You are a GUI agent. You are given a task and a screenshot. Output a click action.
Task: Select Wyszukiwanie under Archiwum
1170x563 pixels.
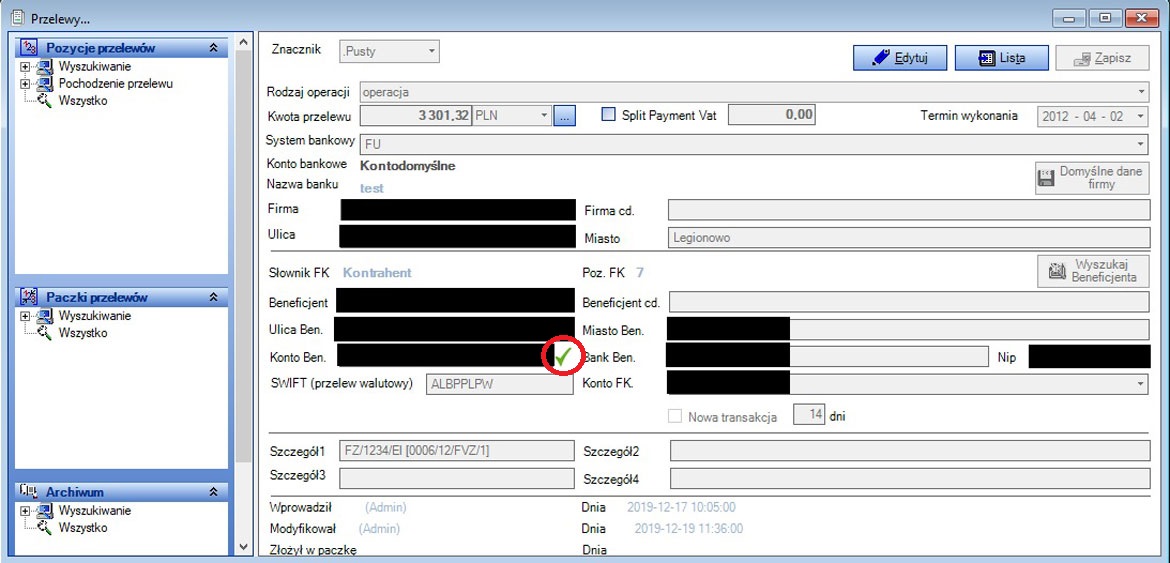(x=94, y=511)
